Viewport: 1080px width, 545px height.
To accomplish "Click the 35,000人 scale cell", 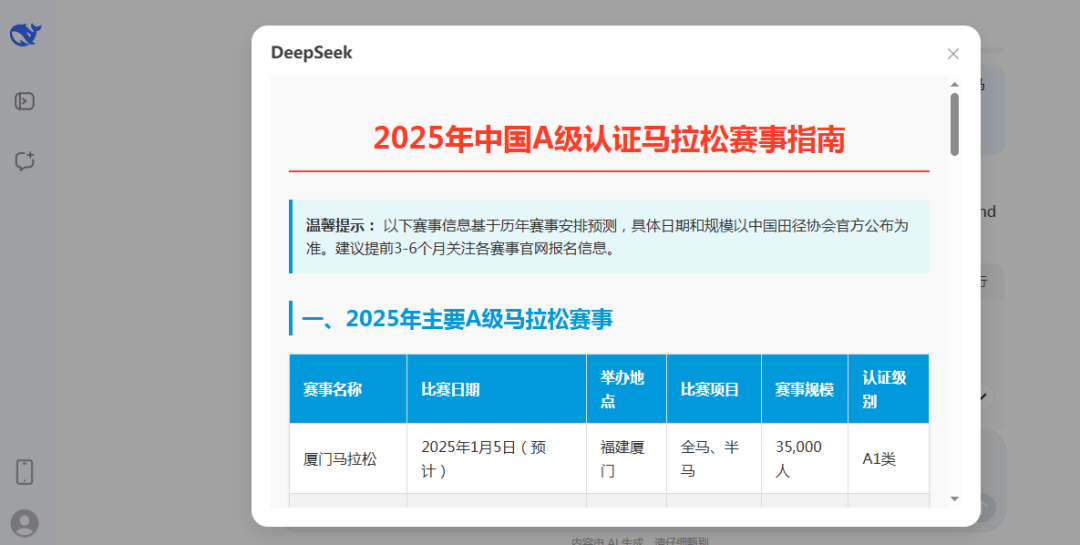I will (x=798, y=458).
